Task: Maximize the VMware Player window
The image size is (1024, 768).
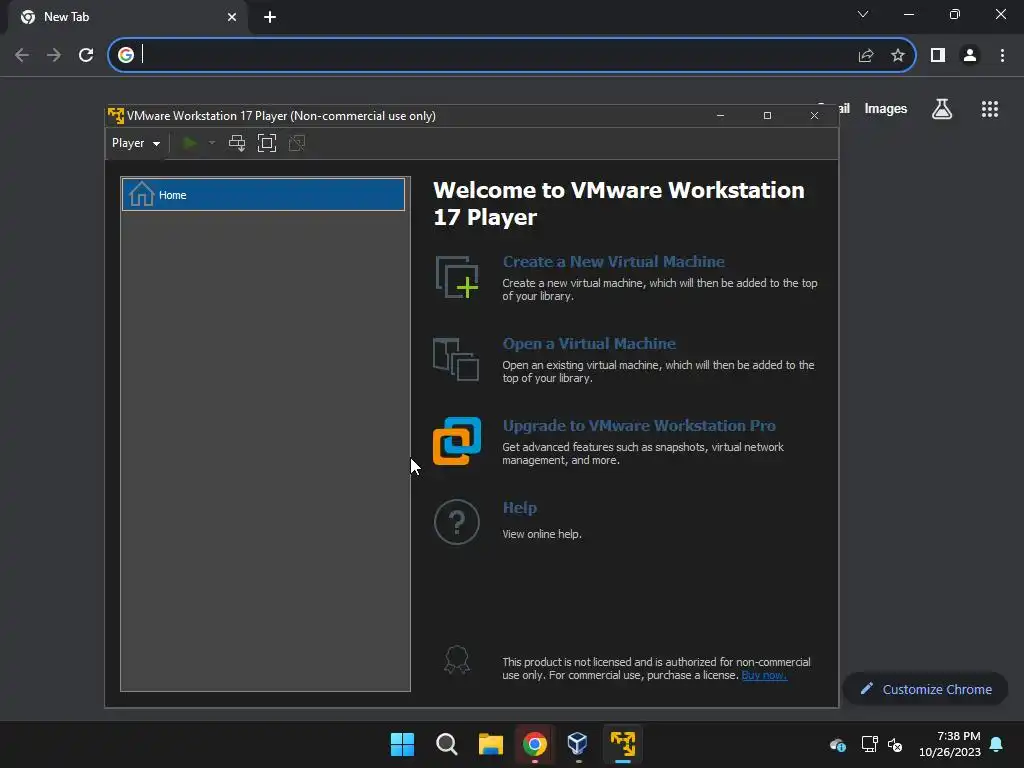Action: coord(767,116)
